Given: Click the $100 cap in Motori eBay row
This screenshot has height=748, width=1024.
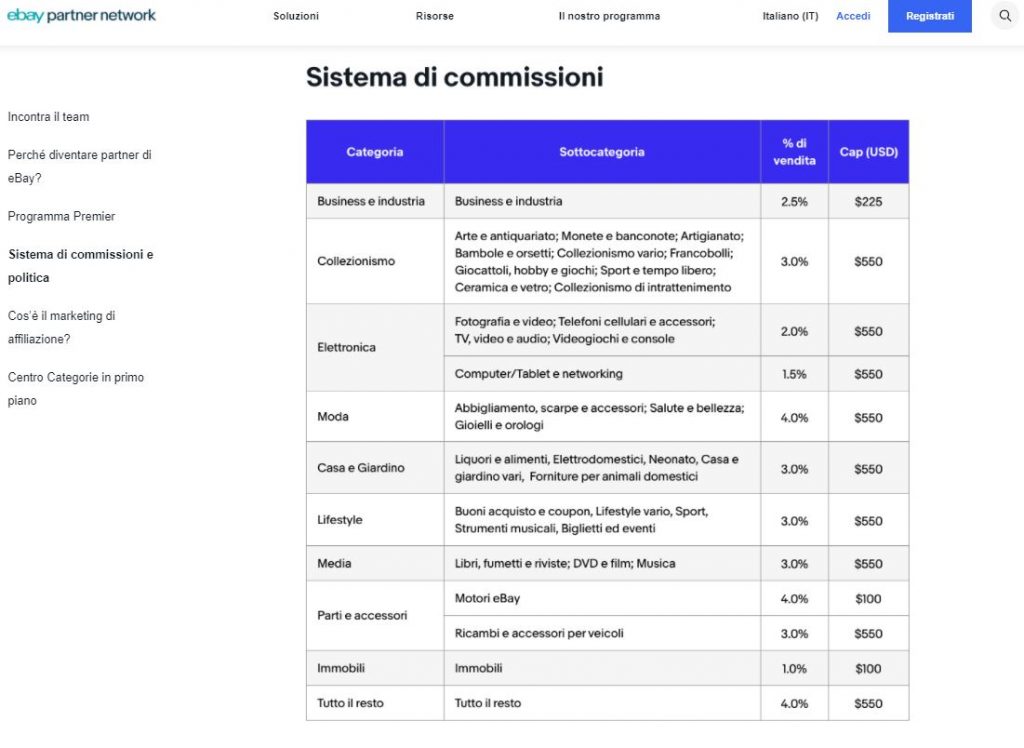Looking at the screenshot, I should 869,598.
